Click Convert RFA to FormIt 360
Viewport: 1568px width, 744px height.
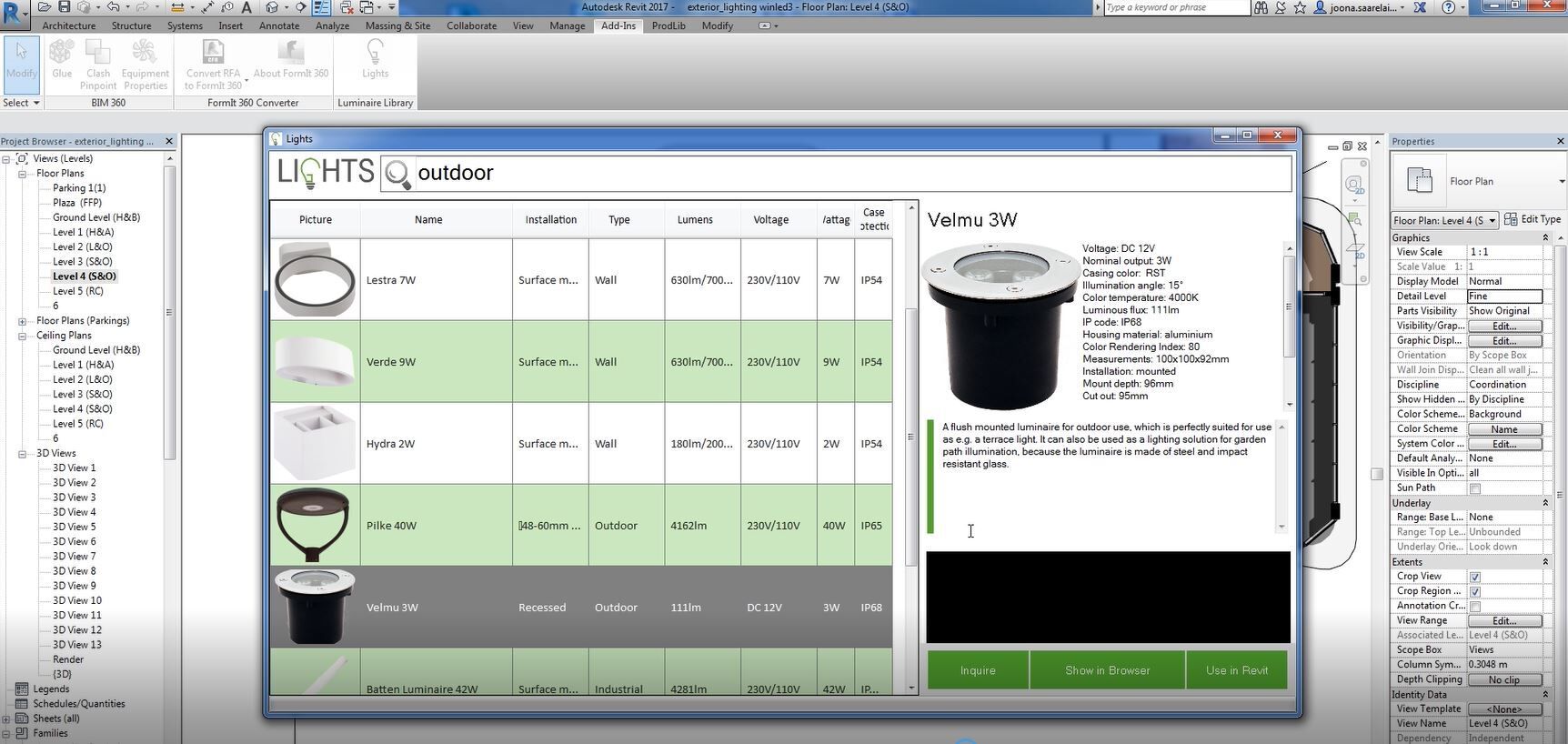[x=213, y=64]
